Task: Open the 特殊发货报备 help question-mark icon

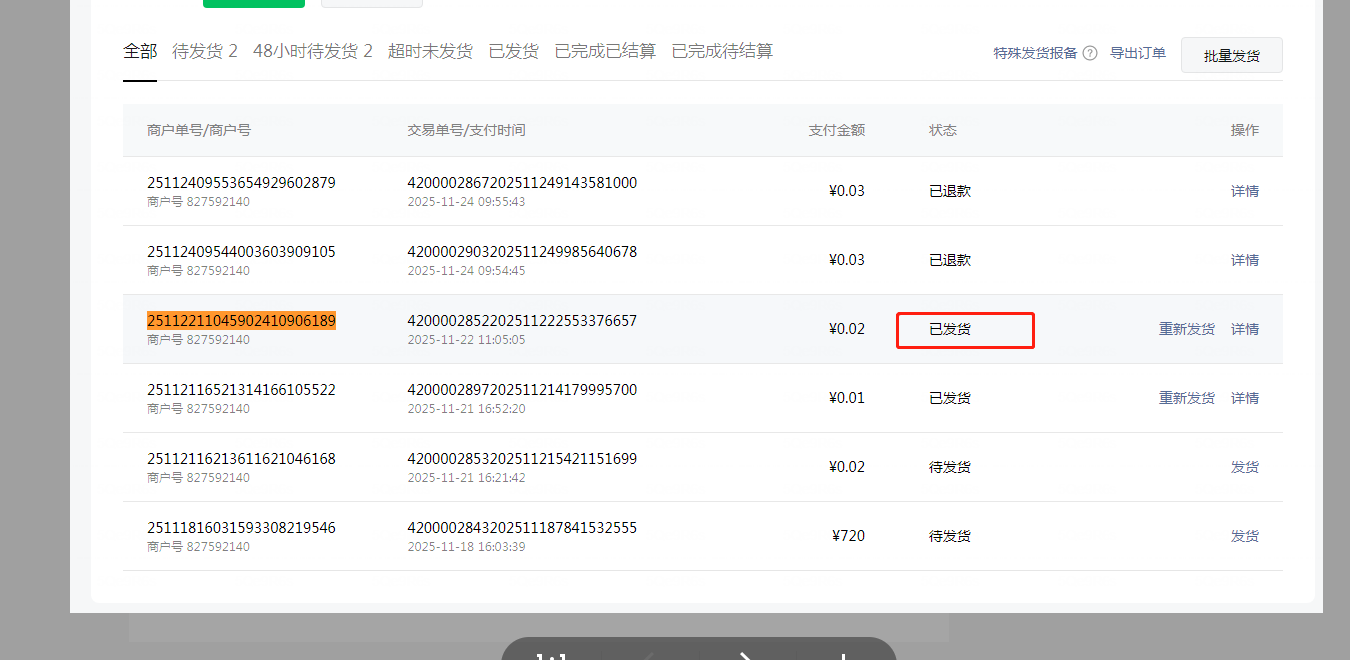Action: (x=1090, y=53)
